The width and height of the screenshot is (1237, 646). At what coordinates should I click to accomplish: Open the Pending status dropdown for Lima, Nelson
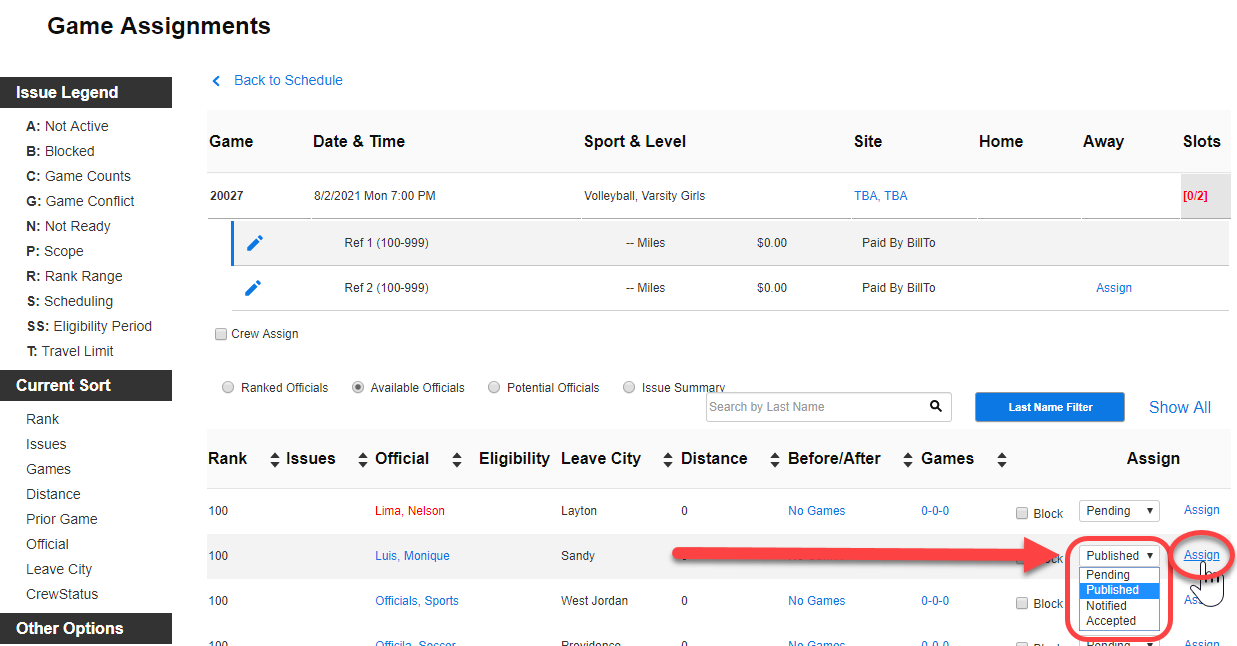pos(1118,510)
